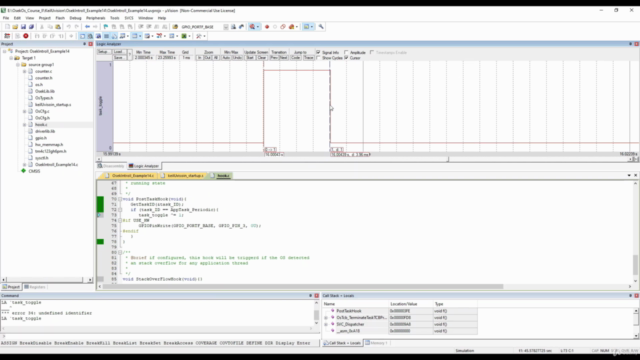The width and height of the screenshot is (640, 360).
Task: Click the Insert Bookmark flag icon
Action: pyautogui.click(x=106, y=27)
